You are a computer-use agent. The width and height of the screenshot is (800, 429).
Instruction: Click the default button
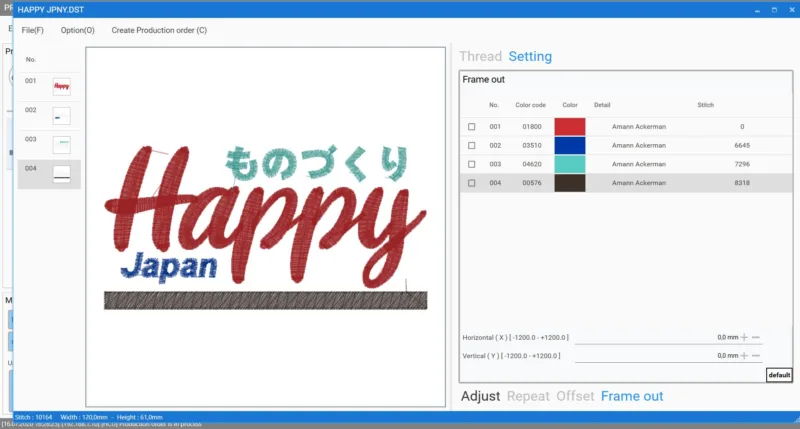(779, 375)
